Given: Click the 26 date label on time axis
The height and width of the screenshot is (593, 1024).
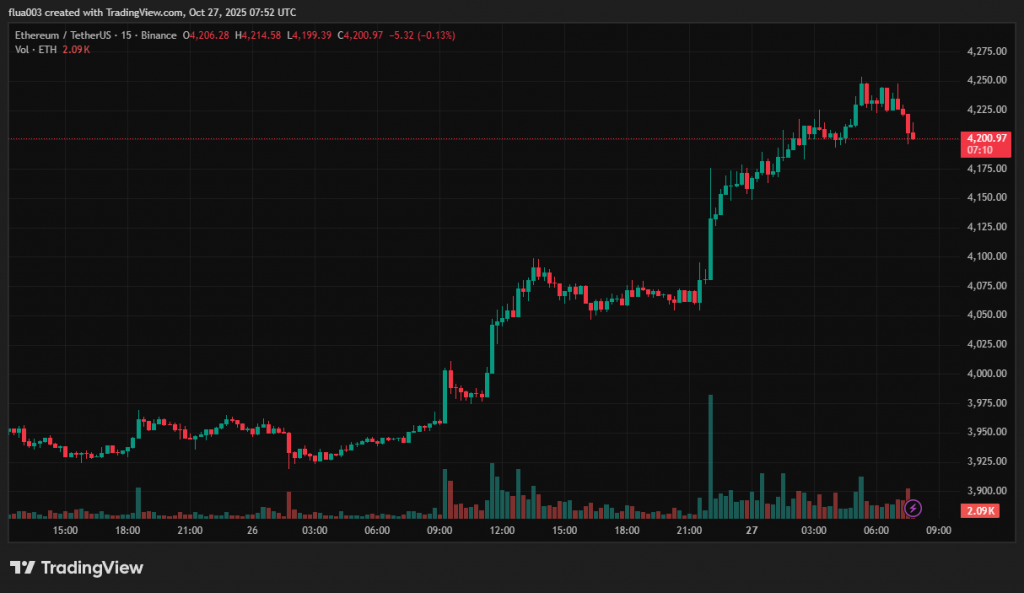Looking at the screenshot, I should coord(251,531).
